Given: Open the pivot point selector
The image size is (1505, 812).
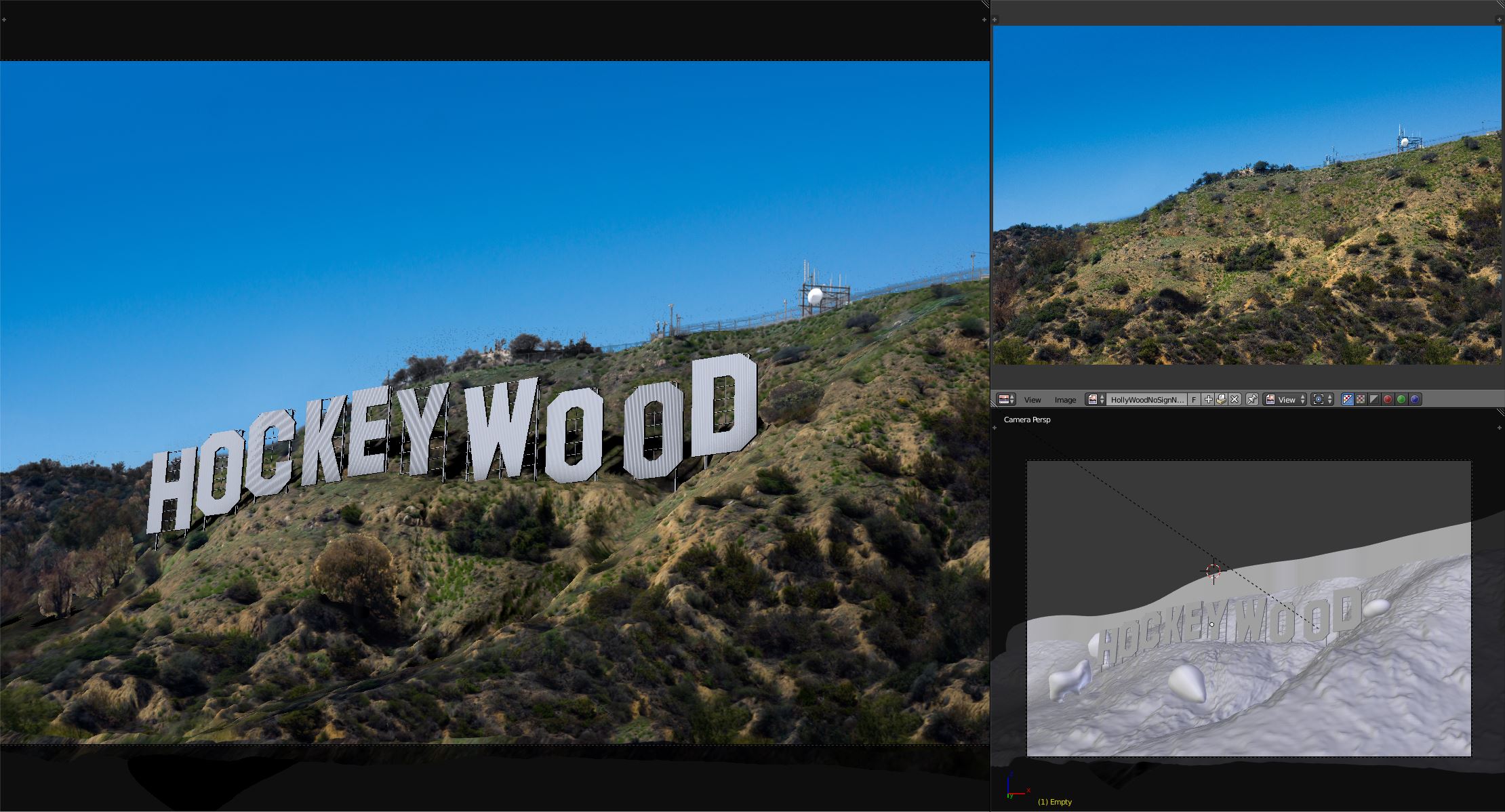Looking at the screenshot, I should tap(1322, 400).
